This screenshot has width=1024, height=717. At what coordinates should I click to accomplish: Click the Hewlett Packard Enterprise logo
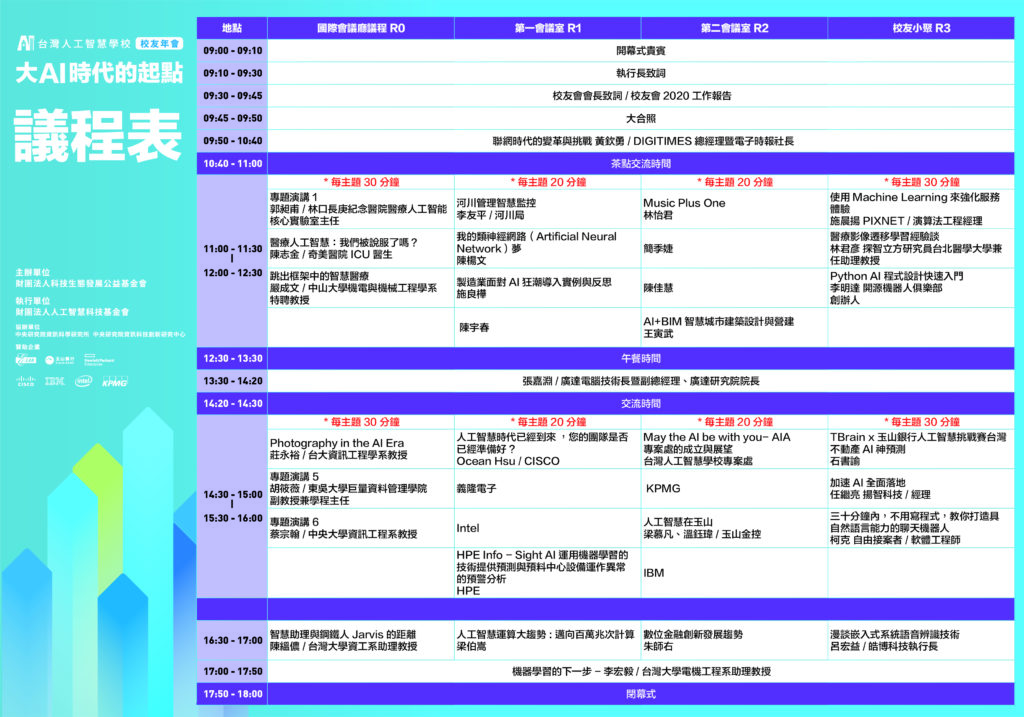point(100,360)
